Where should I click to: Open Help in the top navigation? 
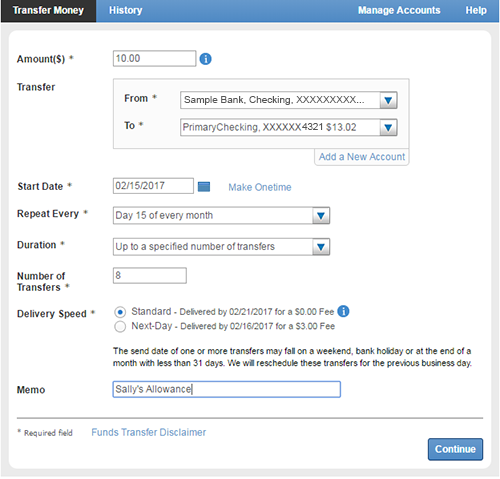pyautogui.click(x=476, y=10)
